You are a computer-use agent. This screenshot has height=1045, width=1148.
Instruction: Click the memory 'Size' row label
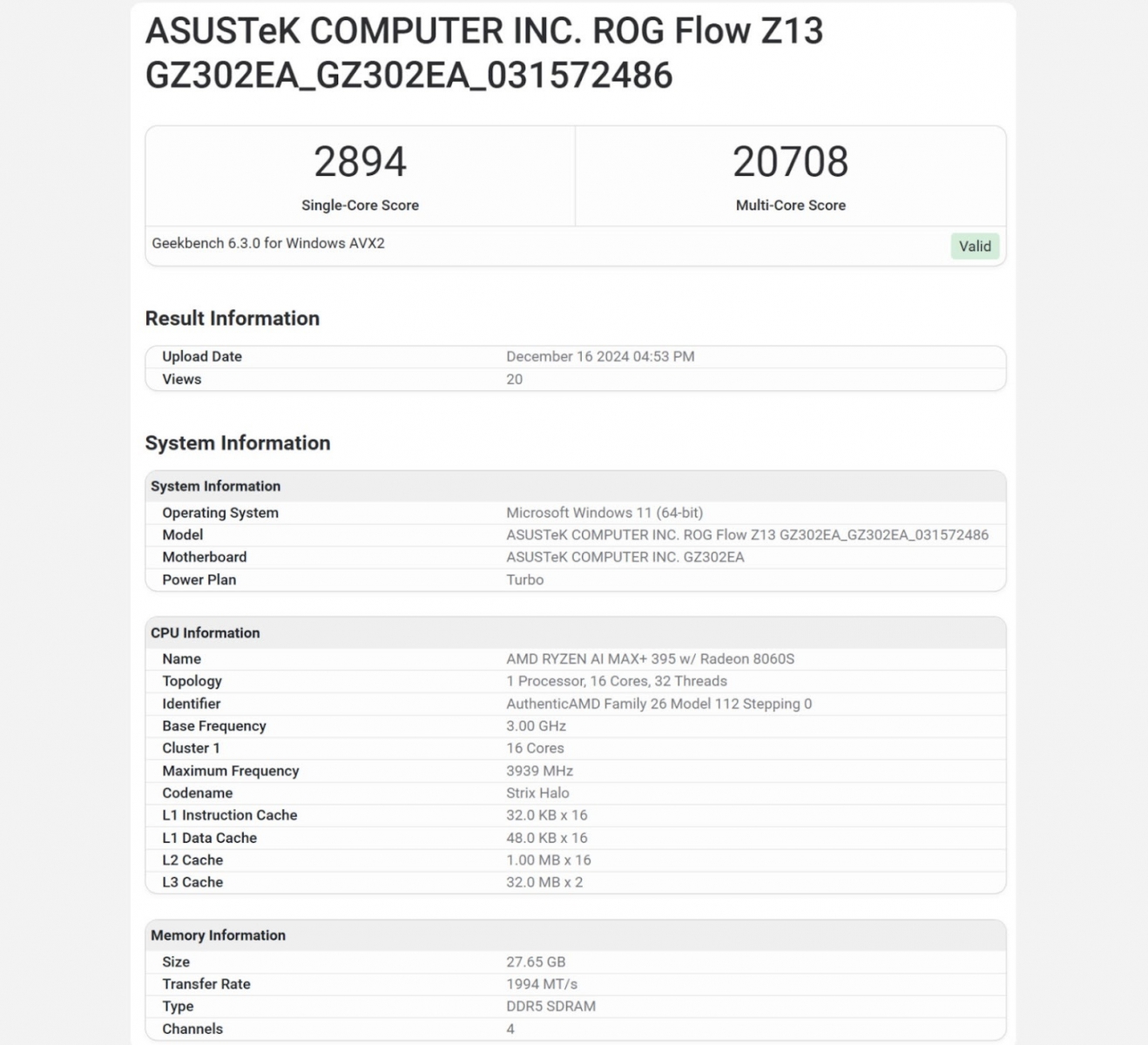[176, 962]
